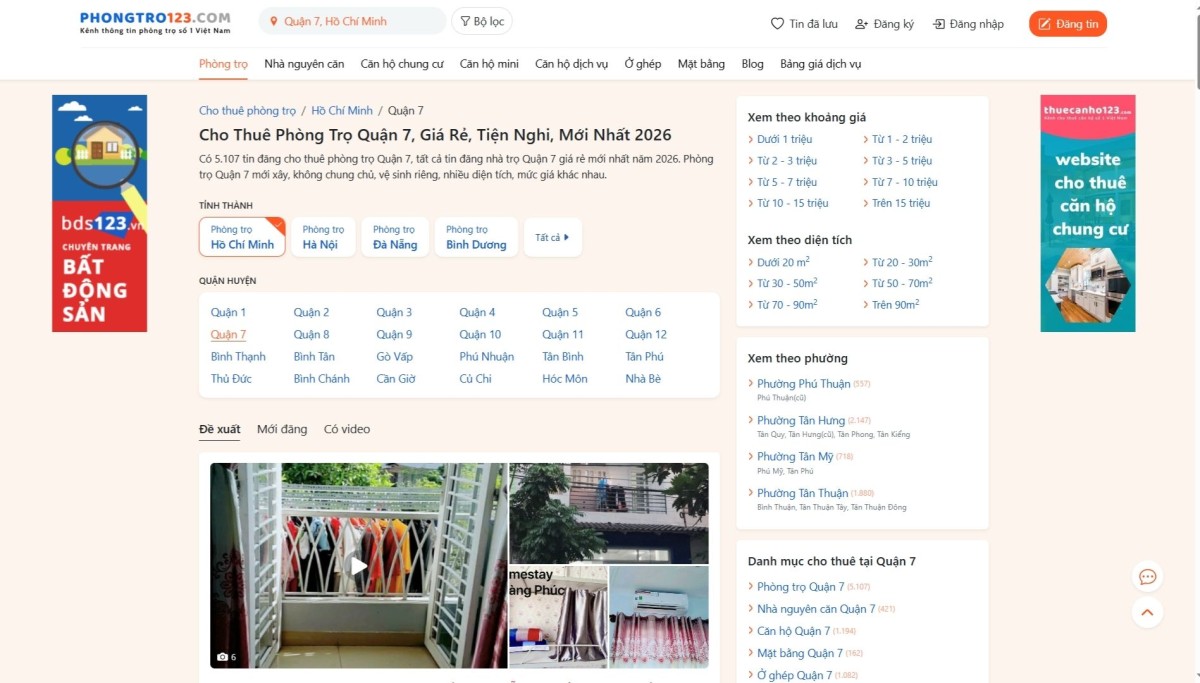Click the bds123 banner ad
This screenshot has width=1200, height=683.
100,213
